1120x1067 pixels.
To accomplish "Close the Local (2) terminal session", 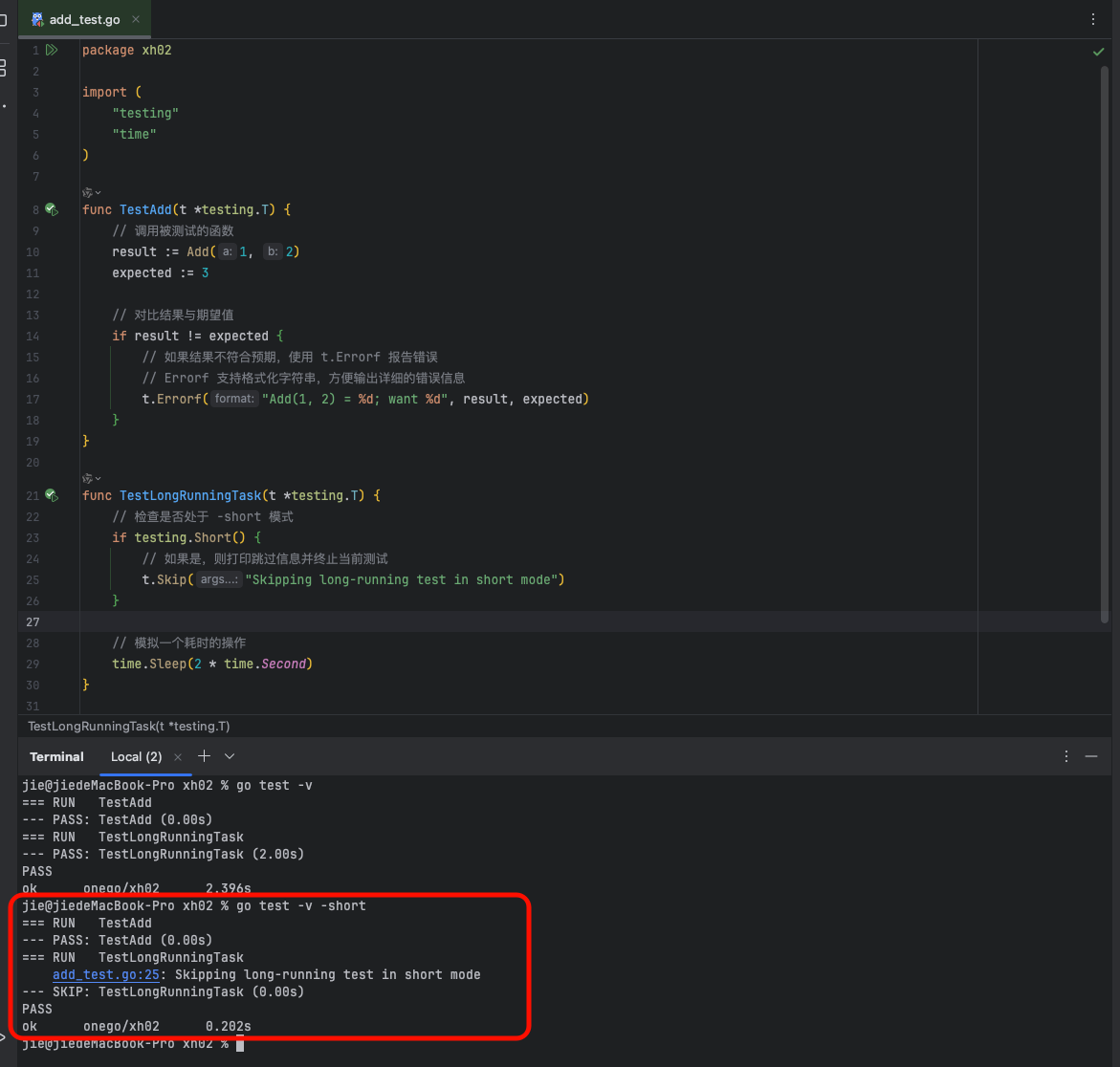I will click(x=178, y=757).
